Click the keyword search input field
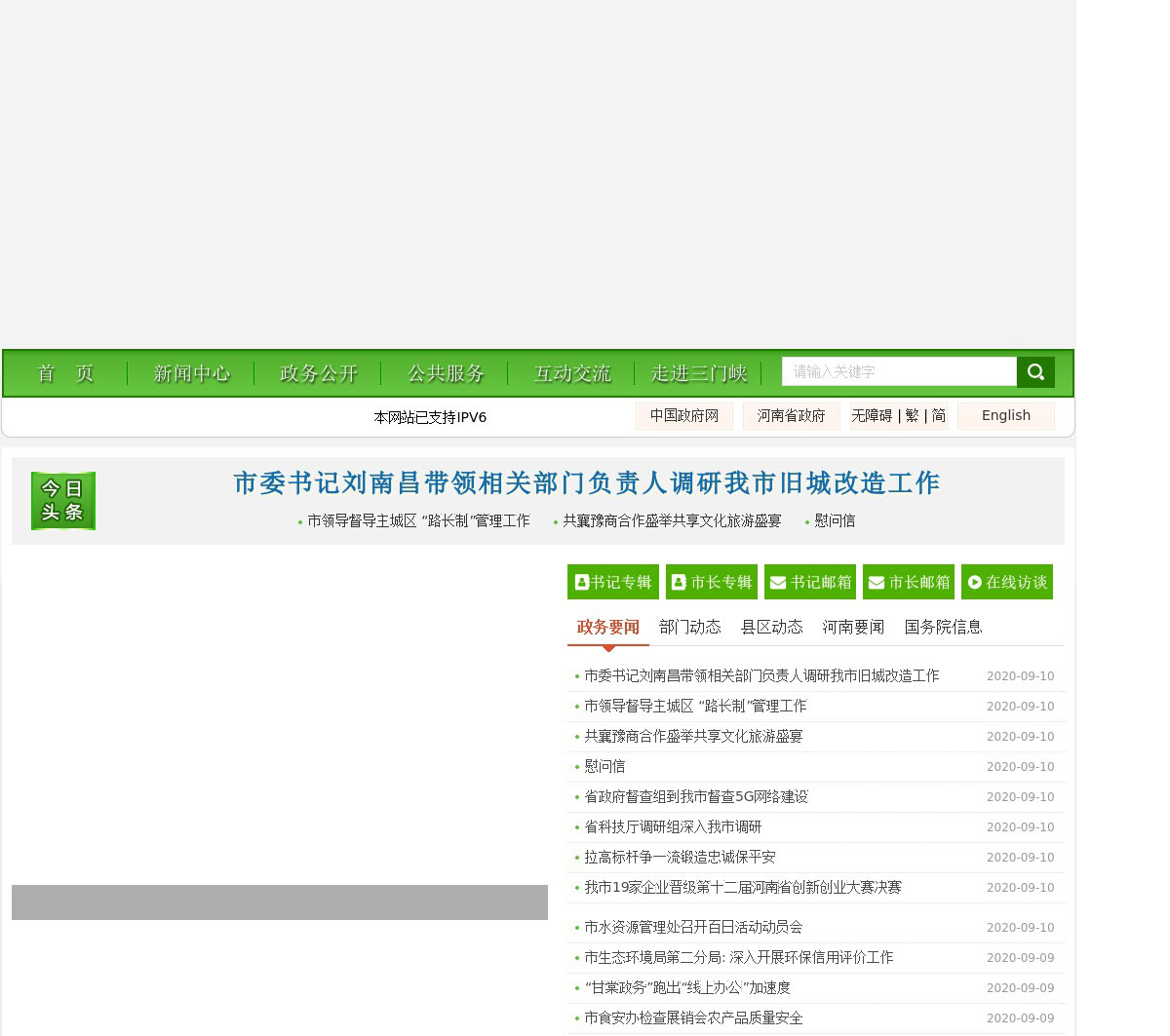The width and height of the screenshot is (1170, 1036). pyautogui.click(x=899, y=371)
